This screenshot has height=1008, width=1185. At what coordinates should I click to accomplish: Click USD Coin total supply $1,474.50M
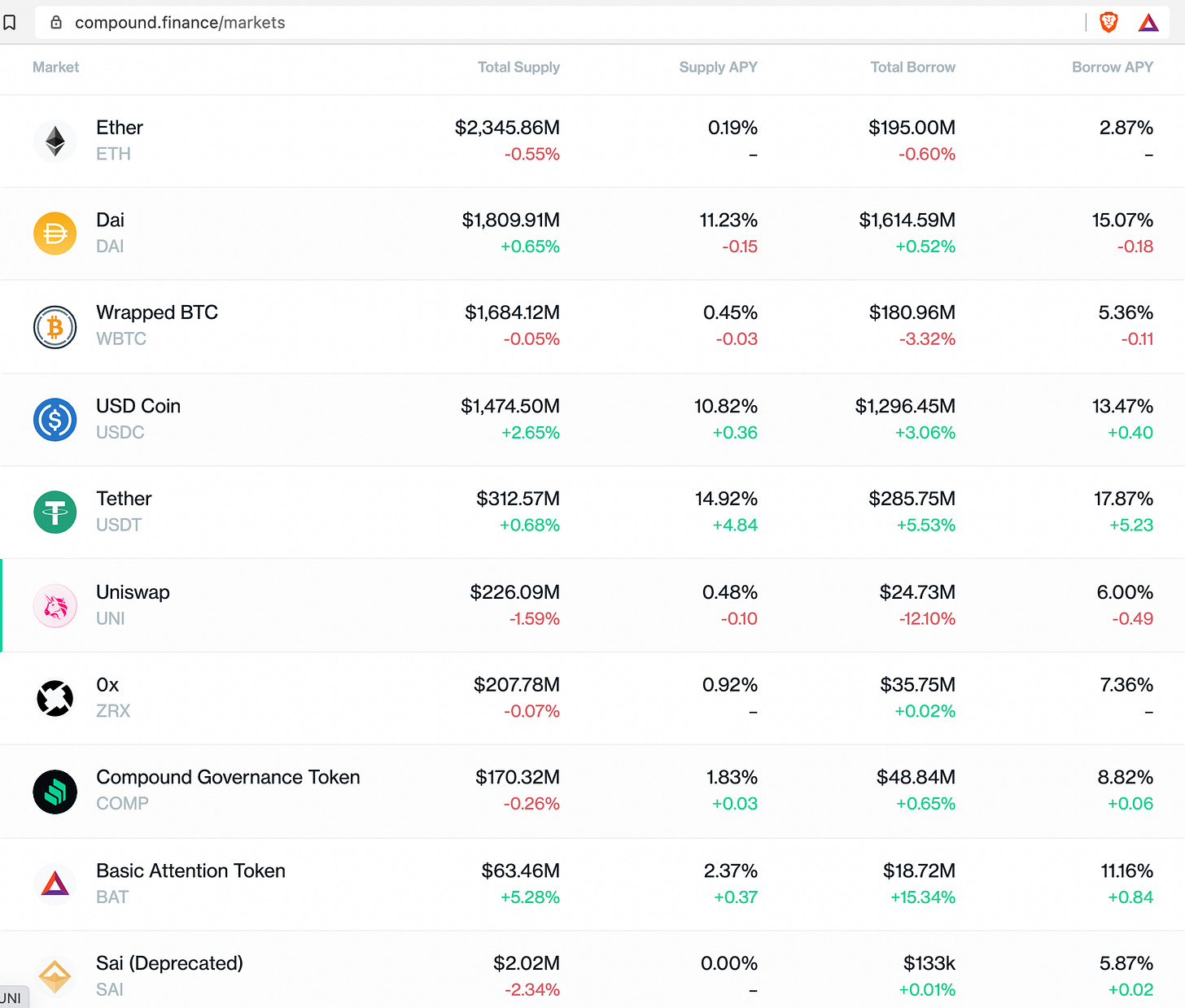pyautogui.click(x=510, y=406)
